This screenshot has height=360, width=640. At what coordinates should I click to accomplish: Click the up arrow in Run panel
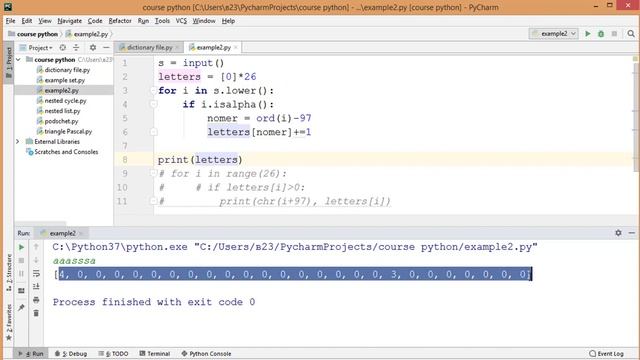coord(36,247)
